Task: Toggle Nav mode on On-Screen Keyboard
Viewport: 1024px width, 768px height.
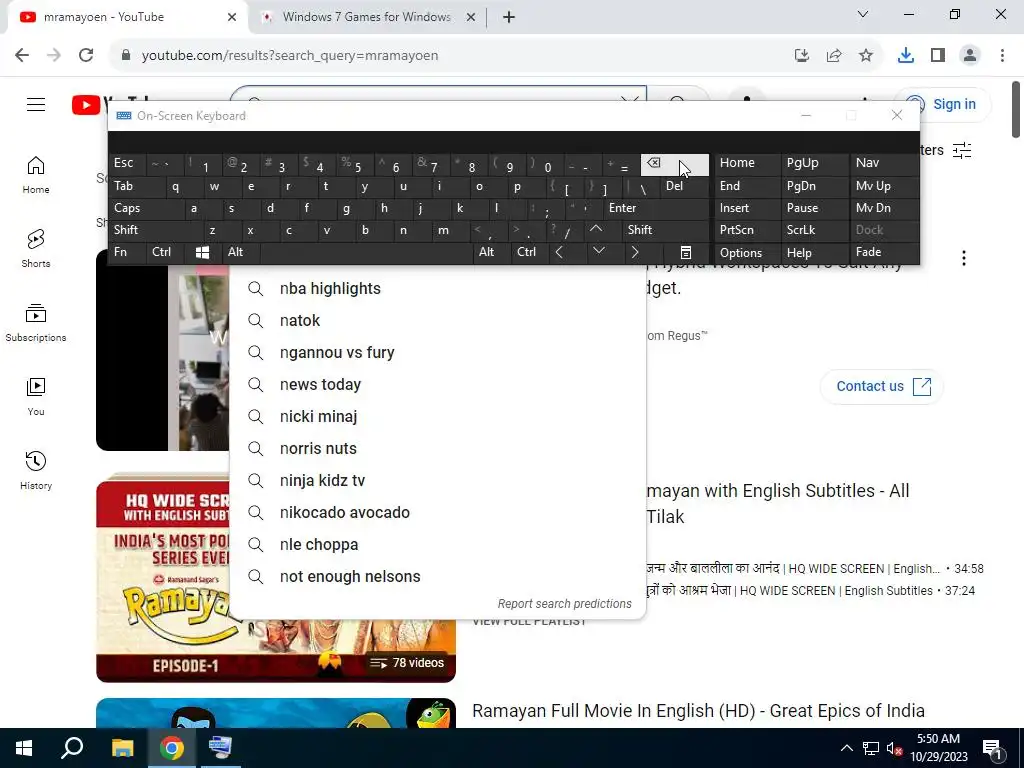Action: pyautogui.click(x=884, y=163)
